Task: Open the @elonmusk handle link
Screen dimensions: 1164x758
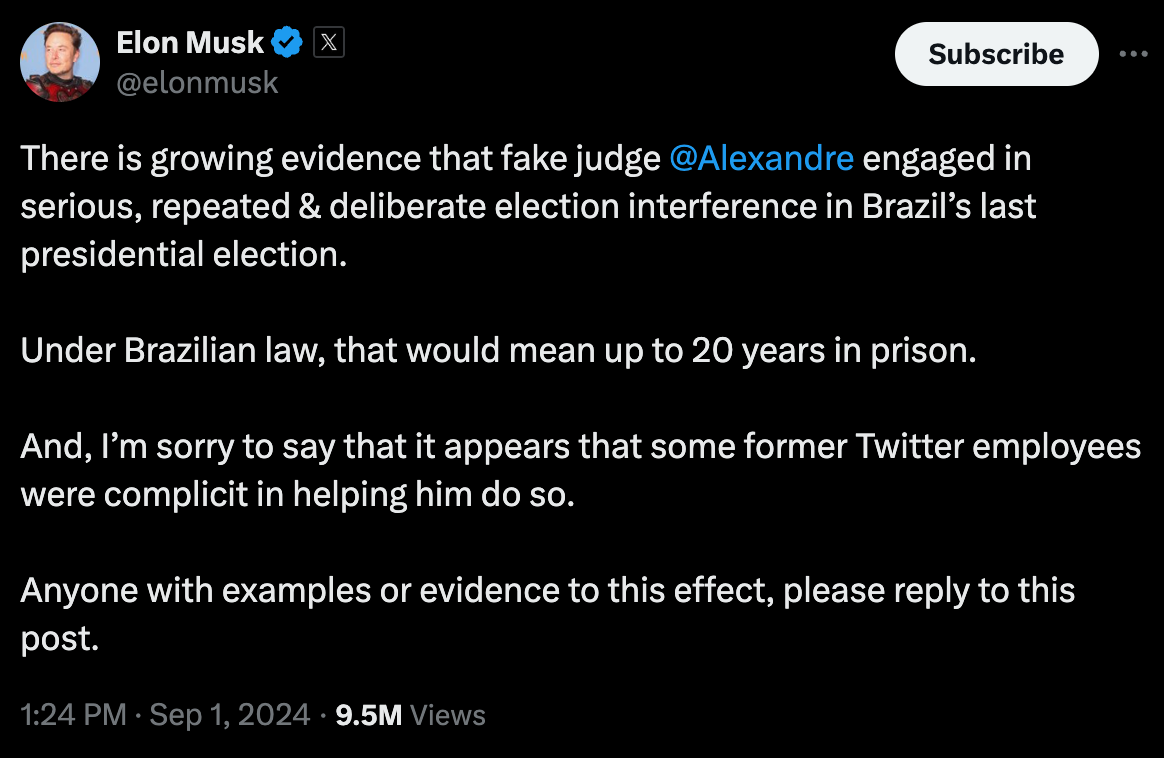Action: pos(197,82)
